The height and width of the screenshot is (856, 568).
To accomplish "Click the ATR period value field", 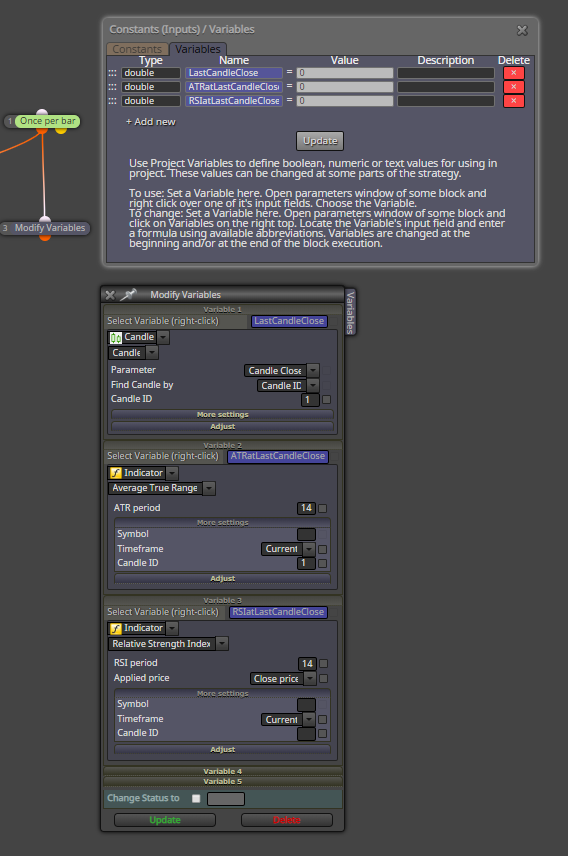I will pyautogui.click(x=306, y=508).
